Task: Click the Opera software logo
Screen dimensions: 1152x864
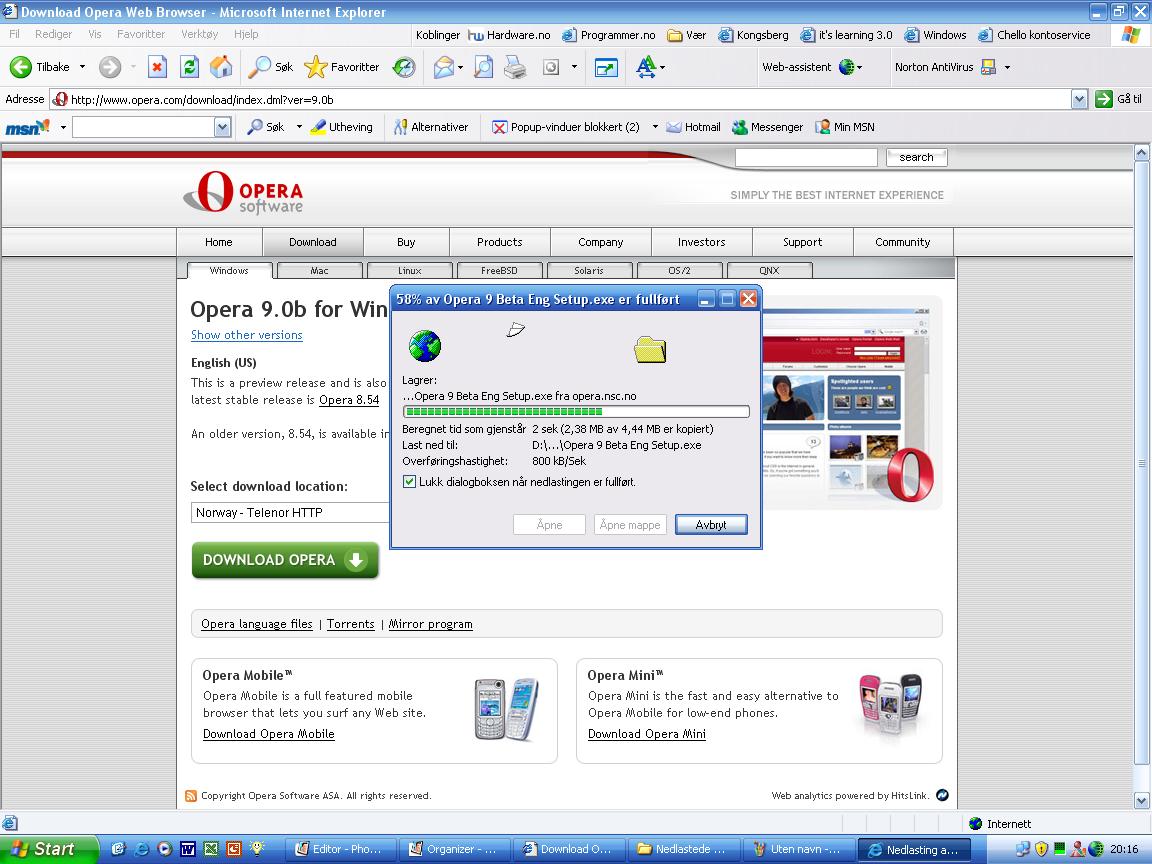Action: tap(243, 192)
